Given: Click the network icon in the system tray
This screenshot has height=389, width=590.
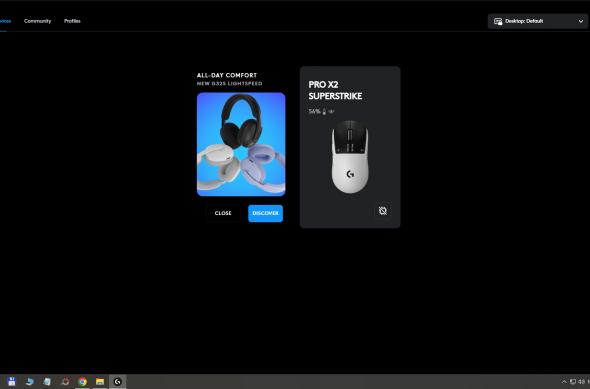Looking at the screenshot, I should click(573, 381).
